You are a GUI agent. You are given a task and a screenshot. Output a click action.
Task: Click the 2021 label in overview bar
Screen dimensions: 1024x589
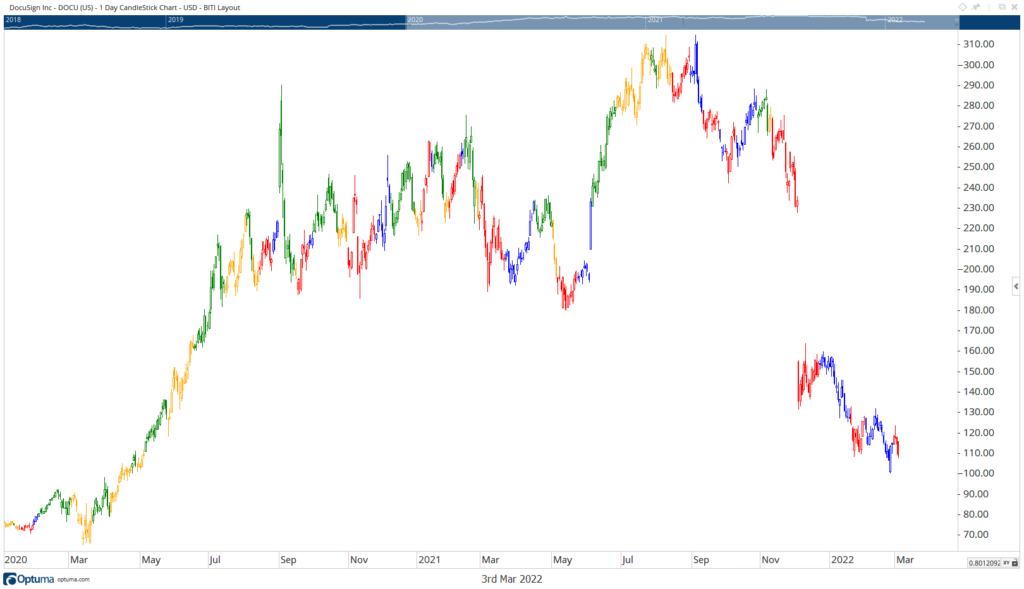point(655,20)
